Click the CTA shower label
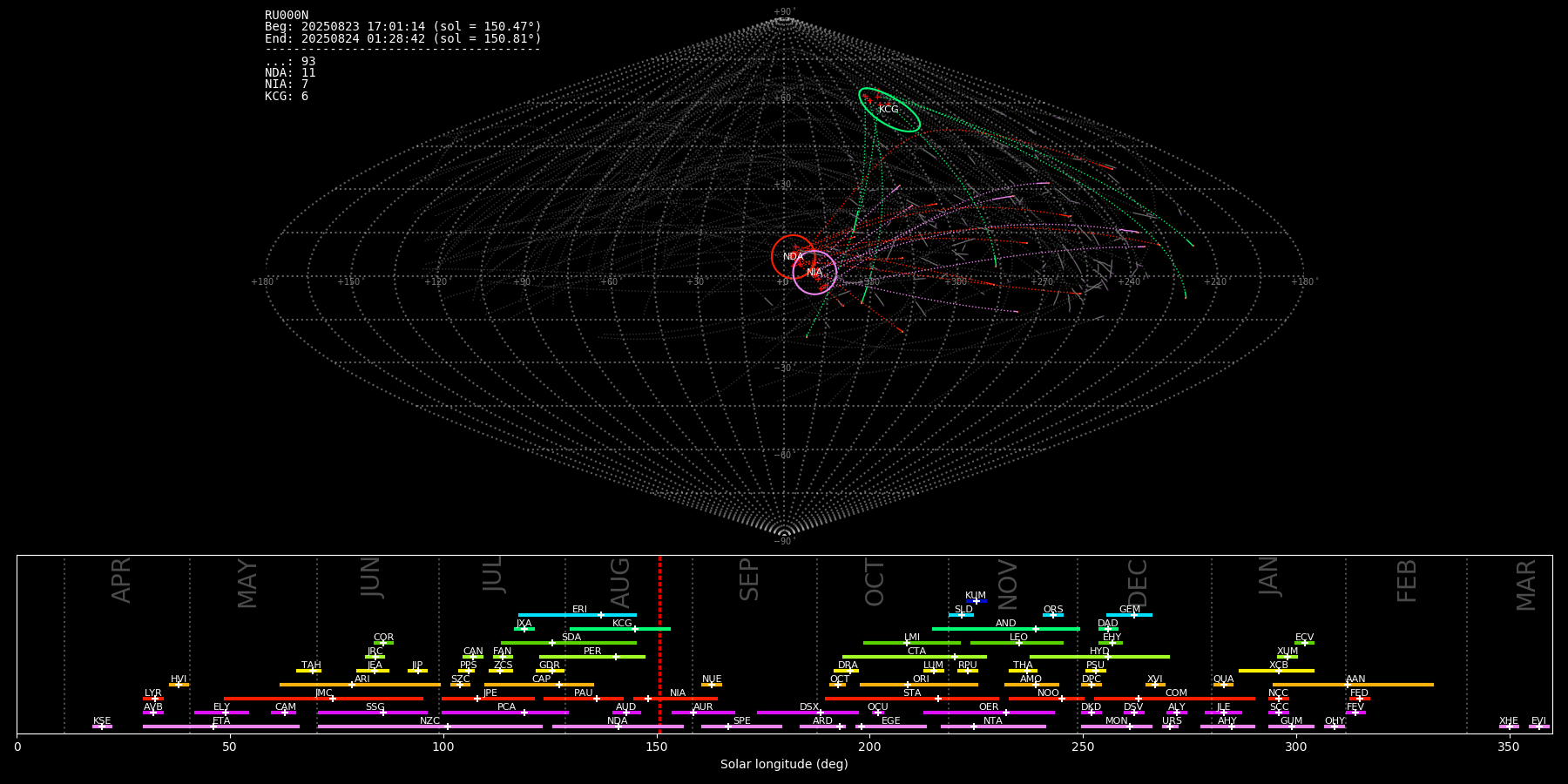This screenshot has height=784, width=1568. (916, 652)
